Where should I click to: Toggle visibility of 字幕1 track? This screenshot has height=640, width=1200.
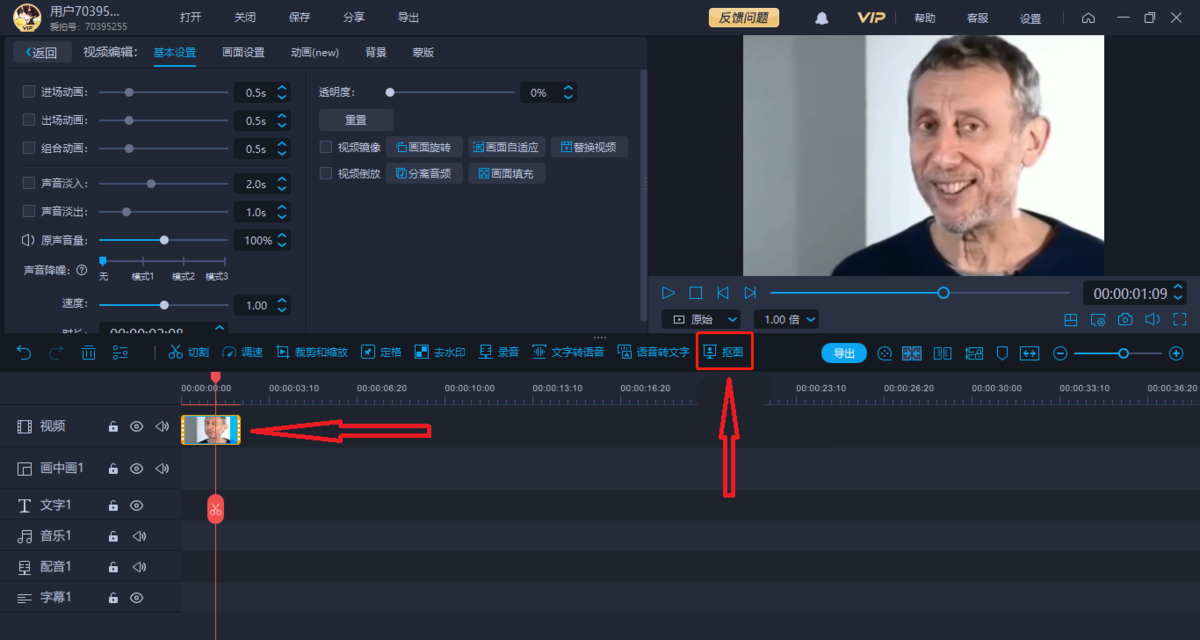[x=137, y=598]
